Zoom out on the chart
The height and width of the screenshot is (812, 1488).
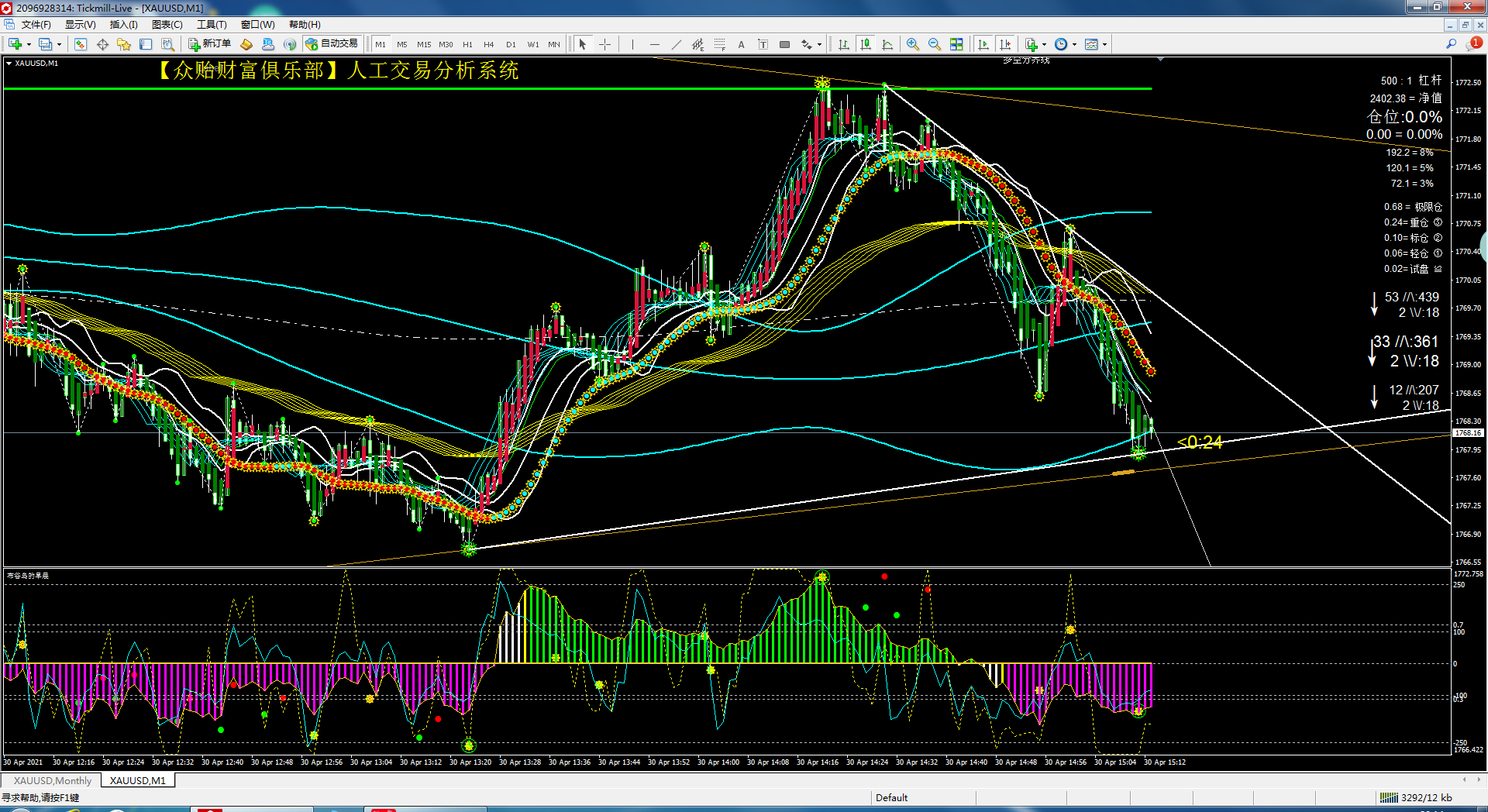[x=935, y=44]
